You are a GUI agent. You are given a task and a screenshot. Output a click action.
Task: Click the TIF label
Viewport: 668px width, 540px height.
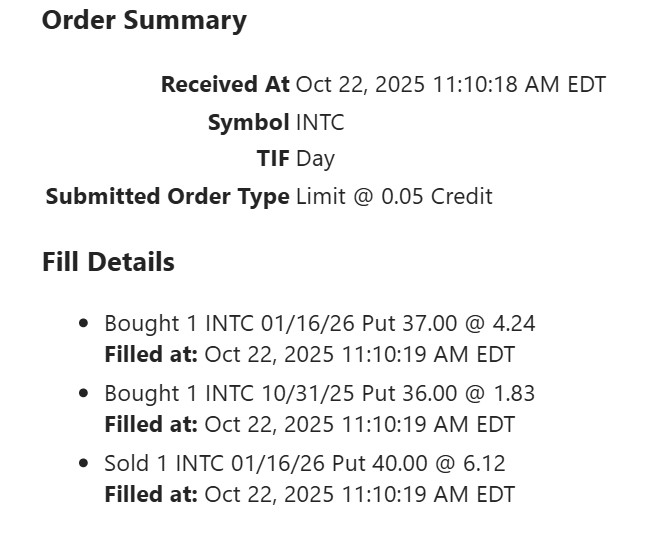tap(273, 159)
